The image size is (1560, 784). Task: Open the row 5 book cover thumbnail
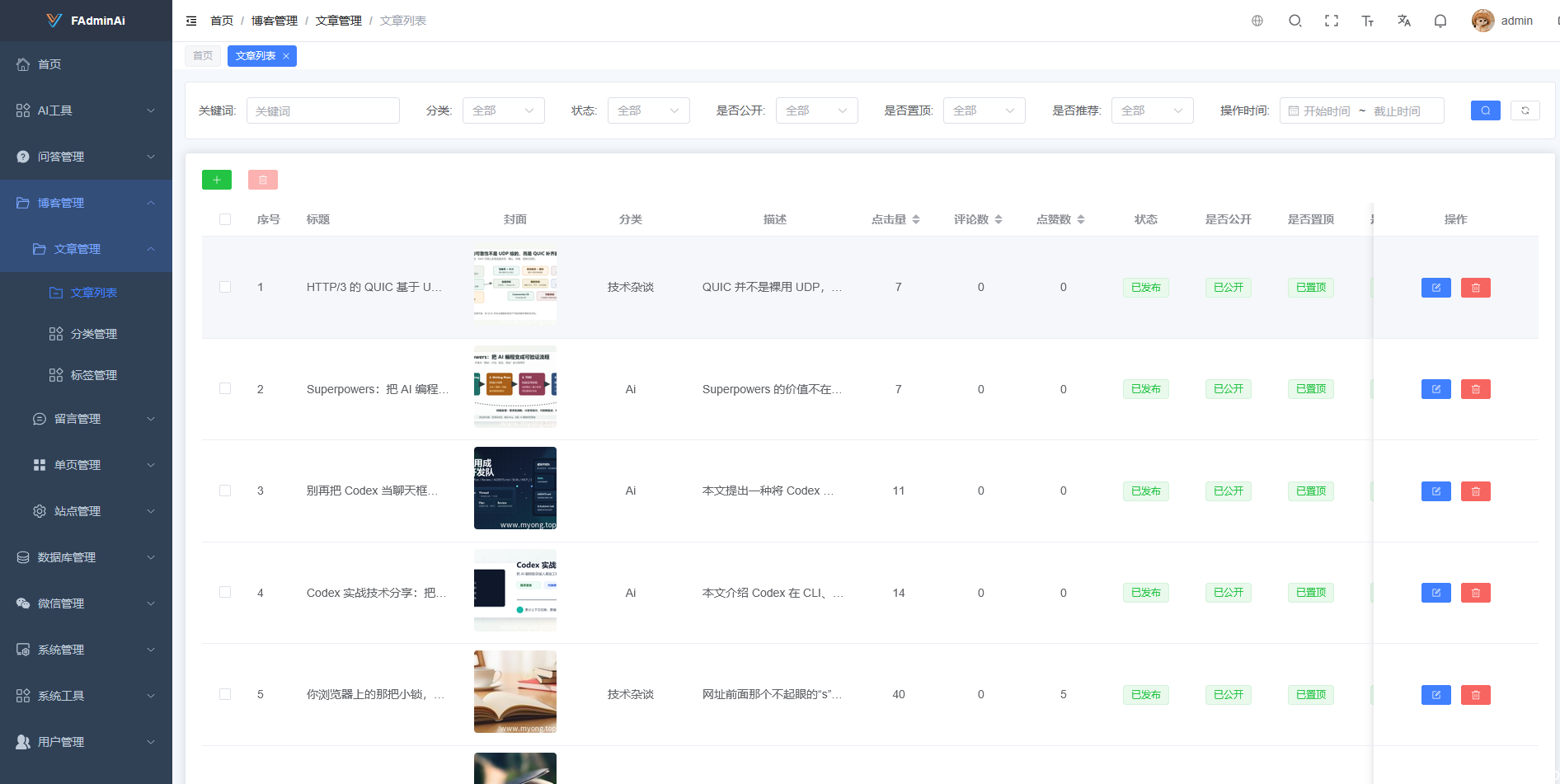[515, 692]
